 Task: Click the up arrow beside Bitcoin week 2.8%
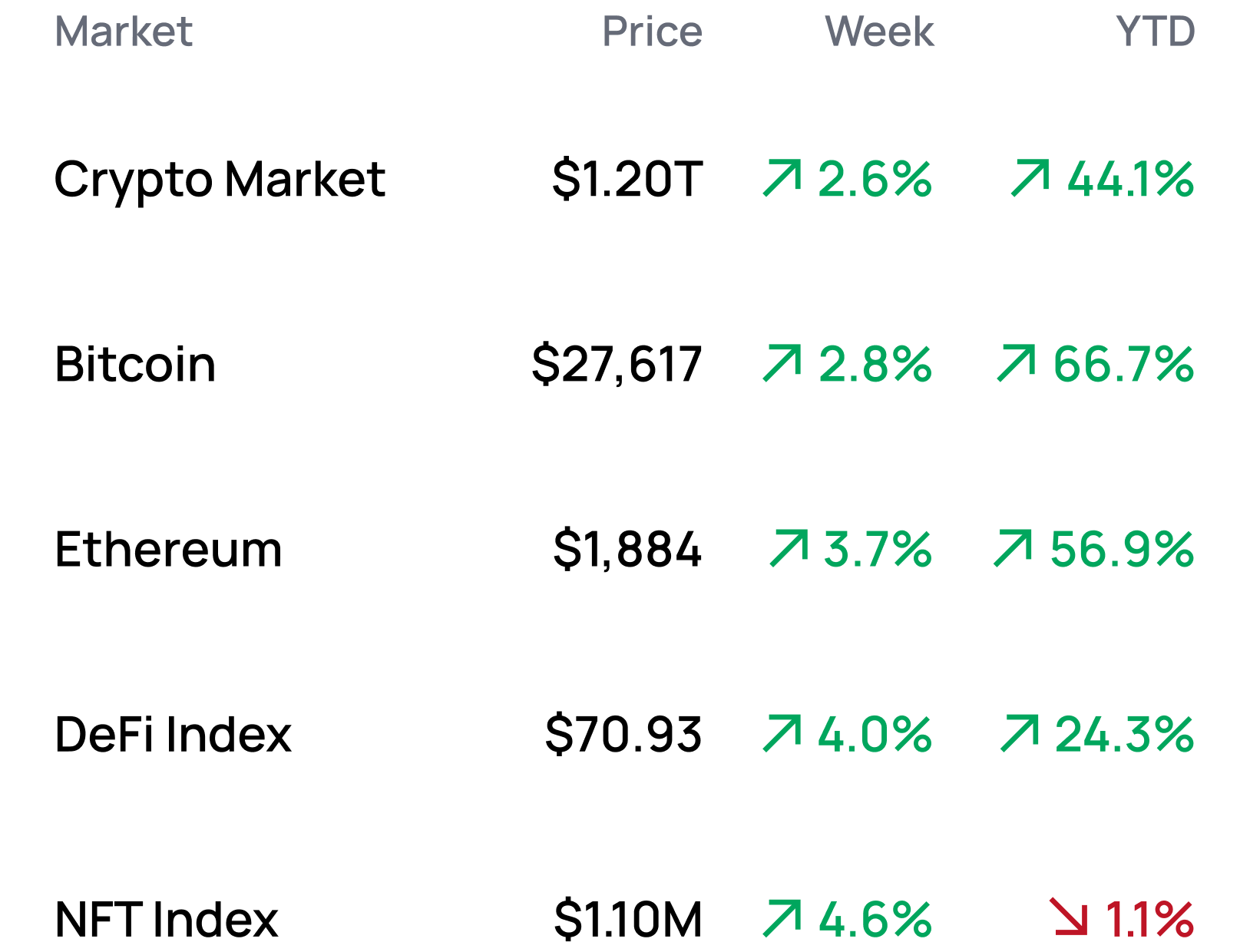coord(782,363)
